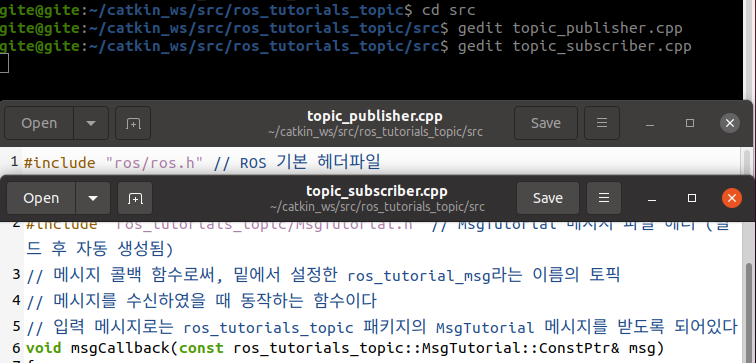
Task: Open a file in topic_publisher.cpp window
Action: 39,123
